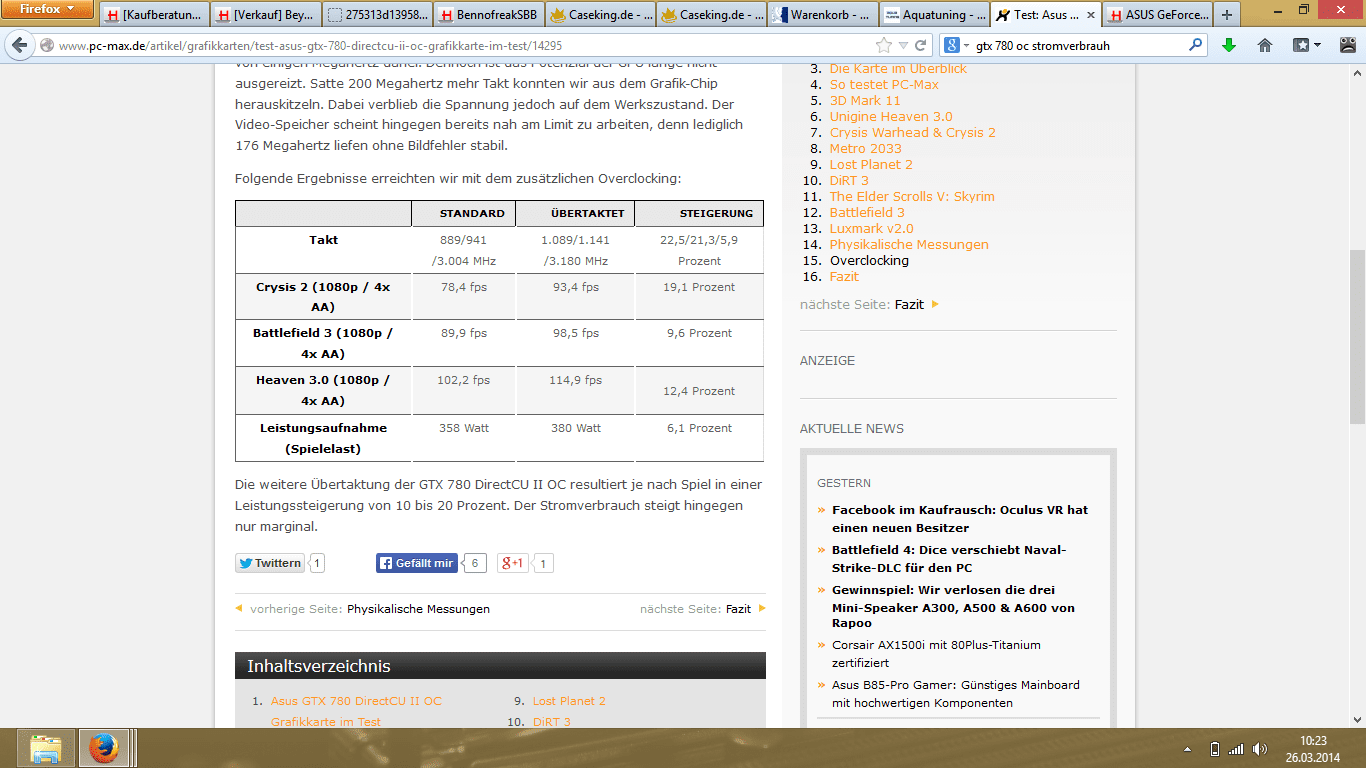Open the URL history dropdown arrow
Viewport: 1366px width, 768px height.
[x=903, y=45]
